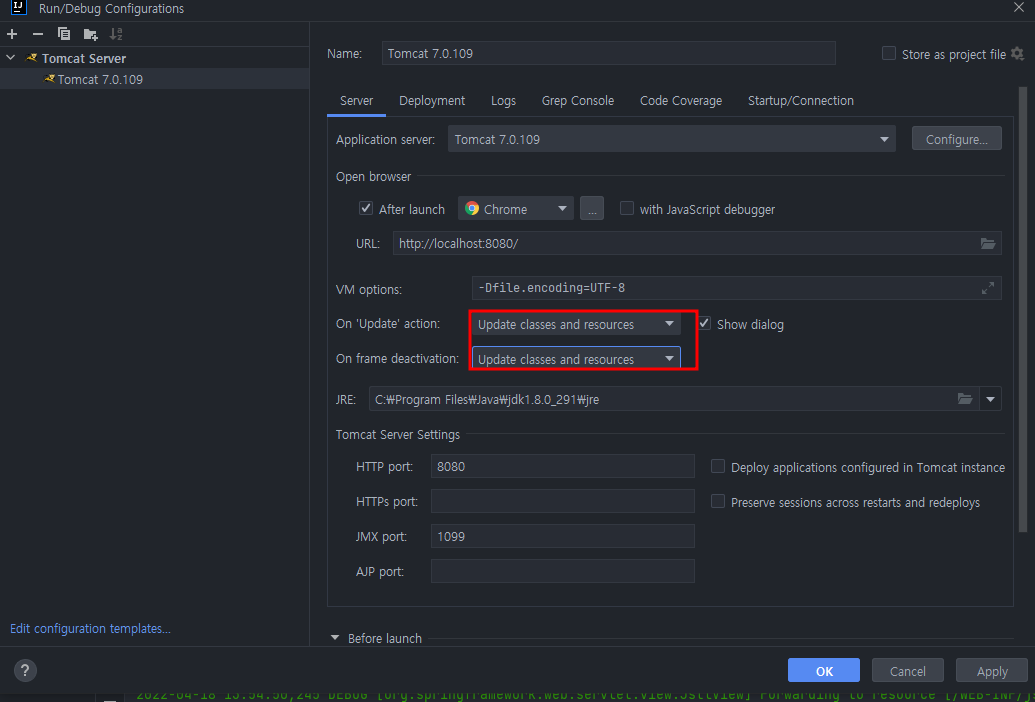Image resolution: width=1035 pixels, height=702 pixels.
Task: Click the VM options input field
Action: [737, 288]
